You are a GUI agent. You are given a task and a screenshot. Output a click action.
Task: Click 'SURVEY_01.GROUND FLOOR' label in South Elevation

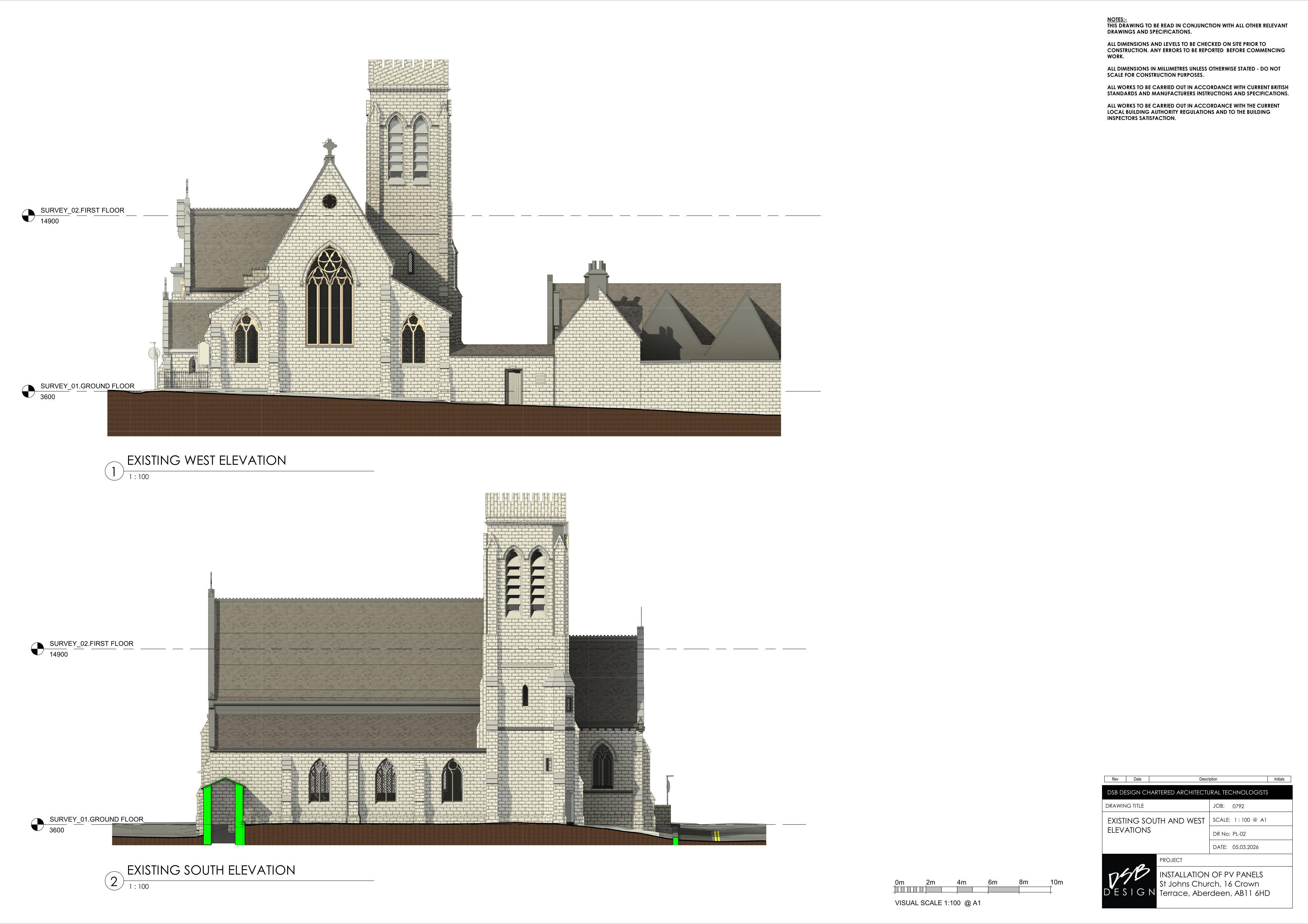click(96, 819)
